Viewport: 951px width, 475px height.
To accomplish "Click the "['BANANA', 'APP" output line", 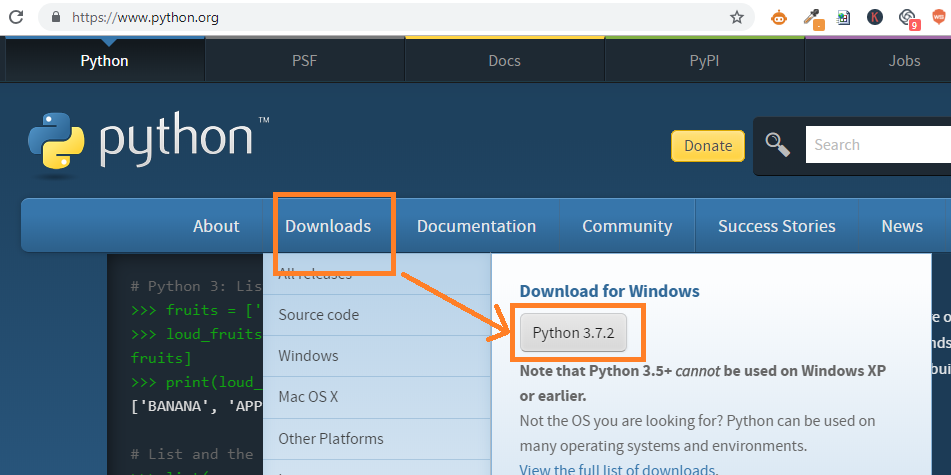I will [x=197, y=406].
